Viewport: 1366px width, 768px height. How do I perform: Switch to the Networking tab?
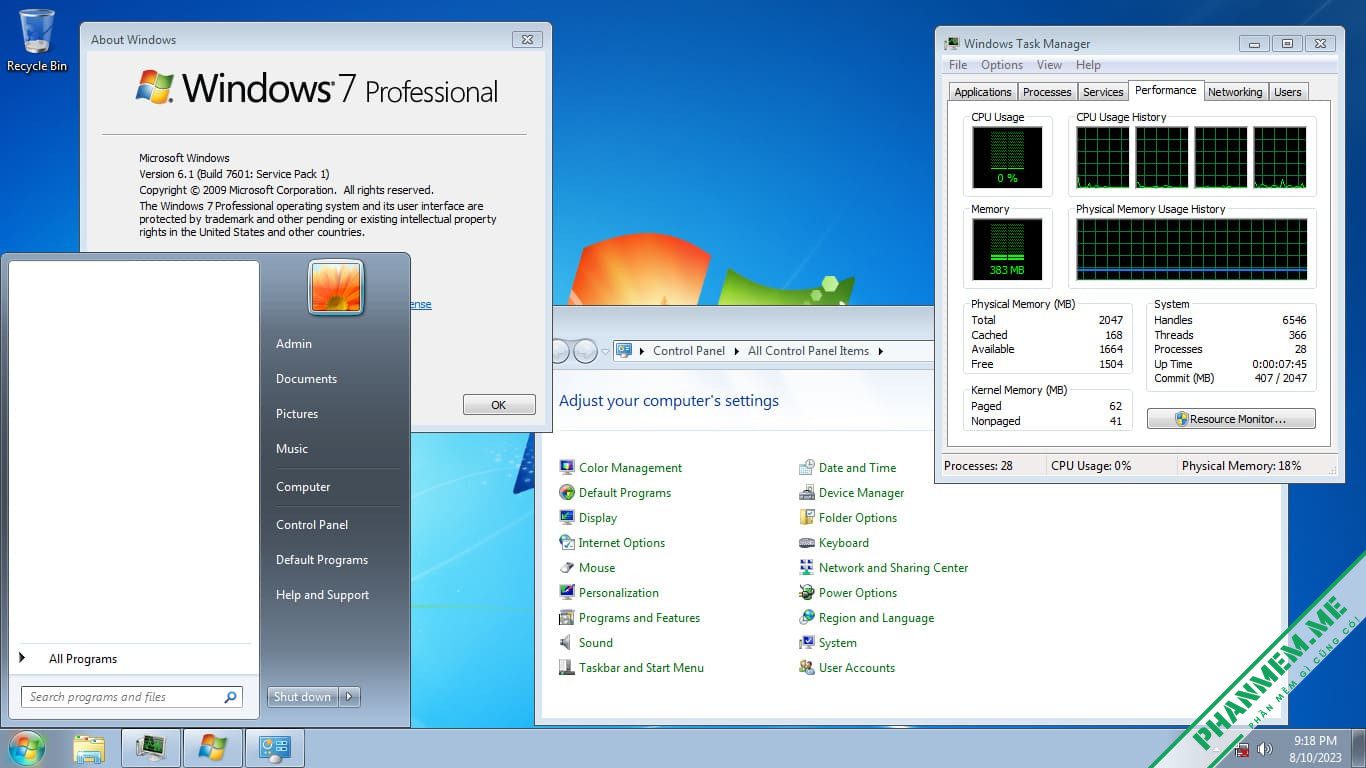pos(1235,92)
